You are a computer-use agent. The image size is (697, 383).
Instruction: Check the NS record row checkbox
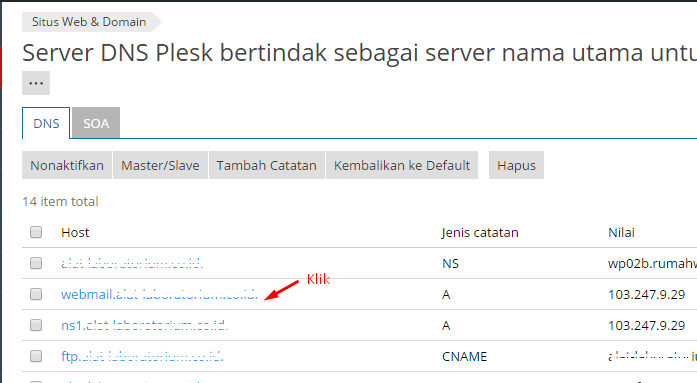(x=36, y=263)
